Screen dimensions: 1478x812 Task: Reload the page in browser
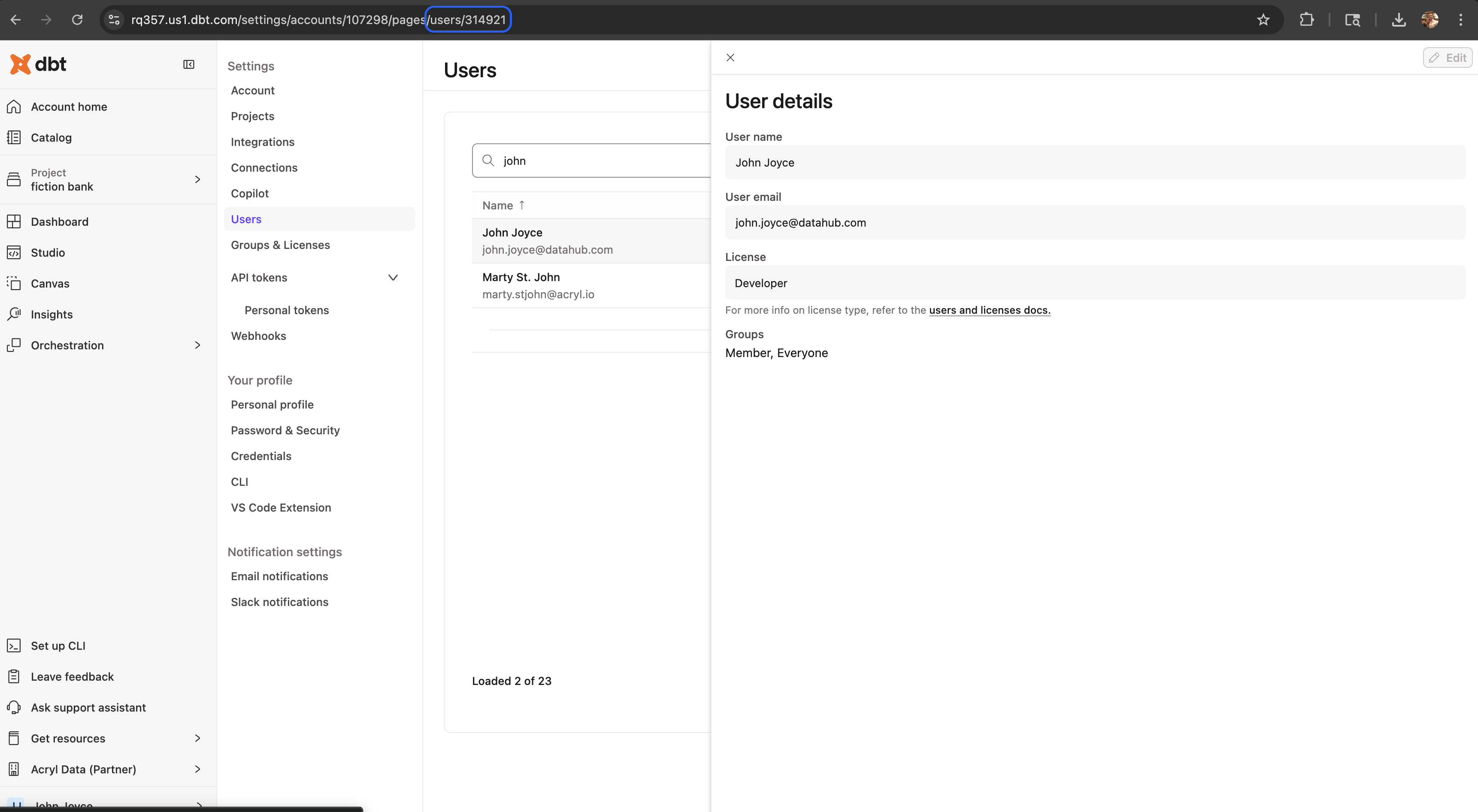(77, 20)
